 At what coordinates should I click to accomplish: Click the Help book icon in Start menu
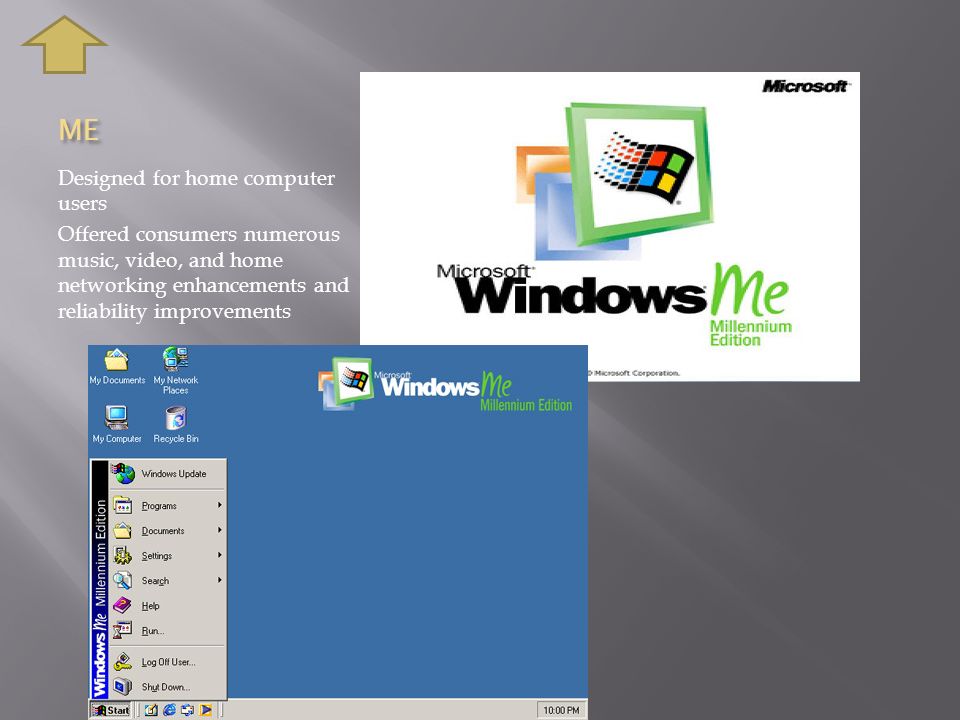tap(122, 606)
